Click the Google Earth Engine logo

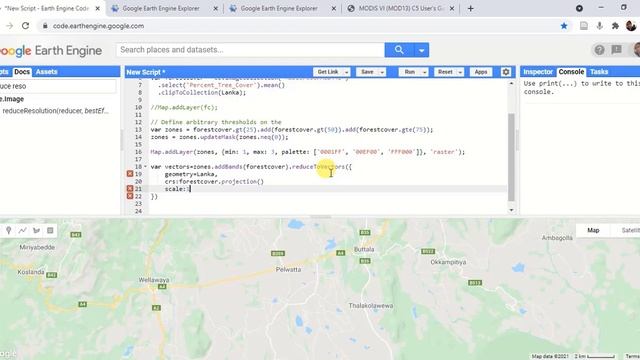[x=51, y=51]
